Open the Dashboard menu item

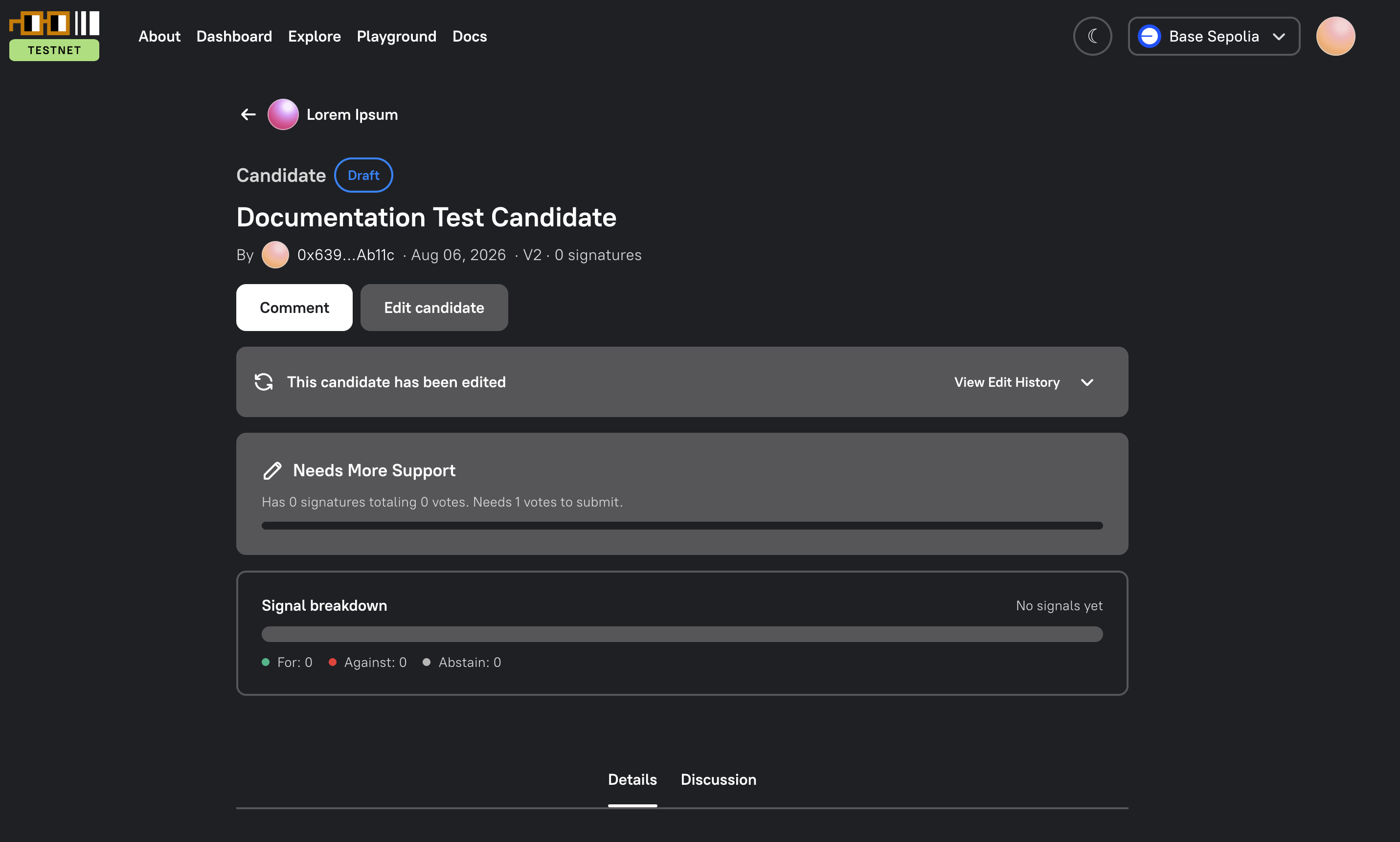click(x=234, y=36)
